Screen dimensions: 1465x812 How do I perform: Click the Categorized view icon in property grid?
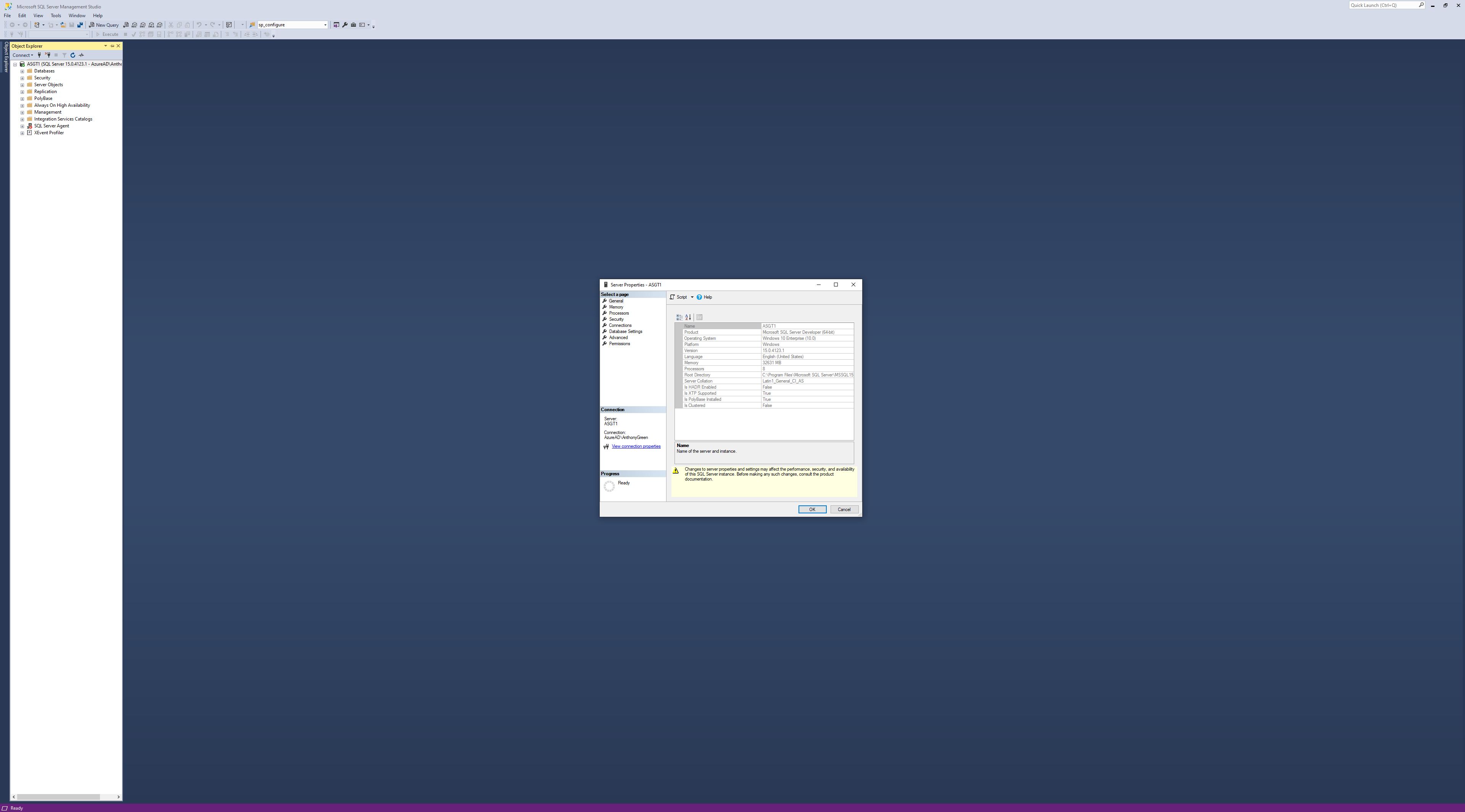point(679,317)
